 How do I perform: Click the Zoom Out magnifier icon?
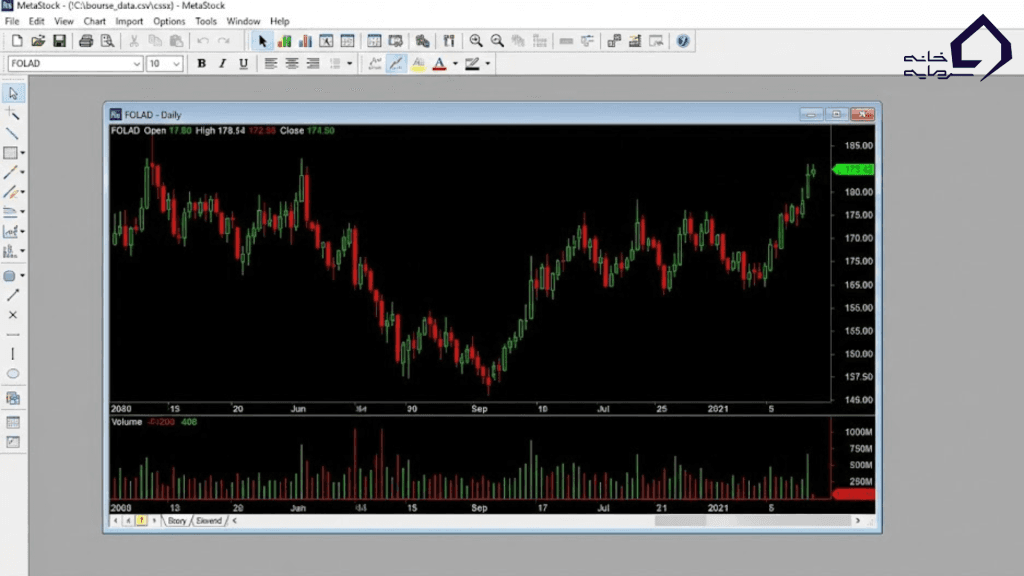(497, 41)
